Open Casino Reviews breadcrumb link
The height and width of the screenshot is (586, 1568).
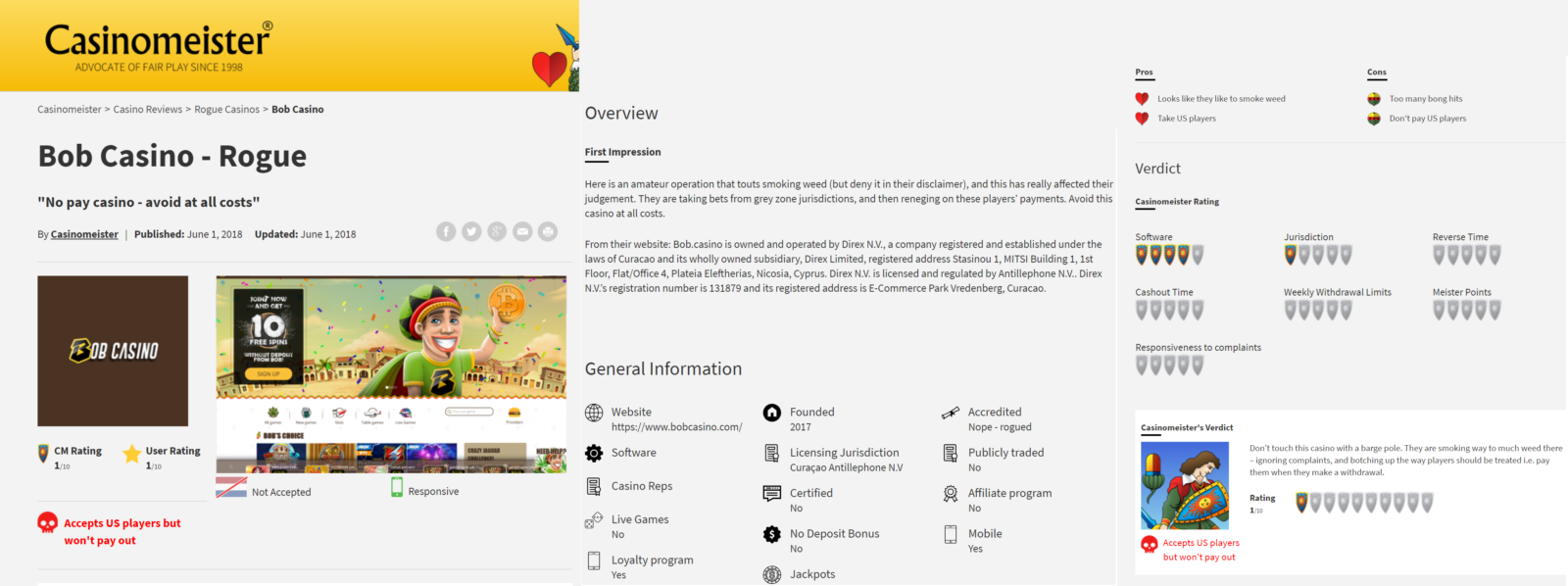[x=148, y=110]
